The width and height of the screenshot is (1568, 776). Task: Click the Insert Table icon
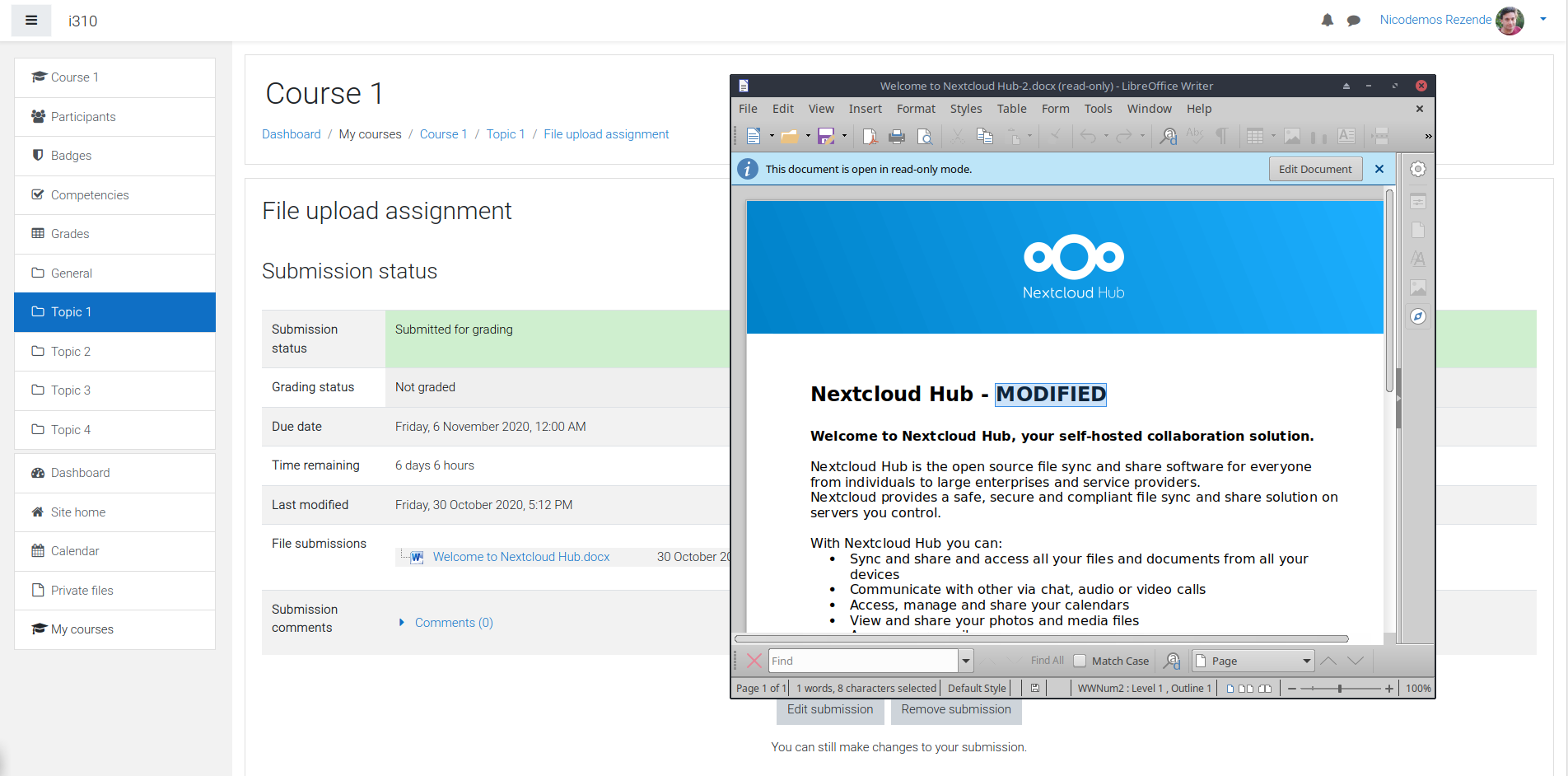click(x=1255, y=136)
